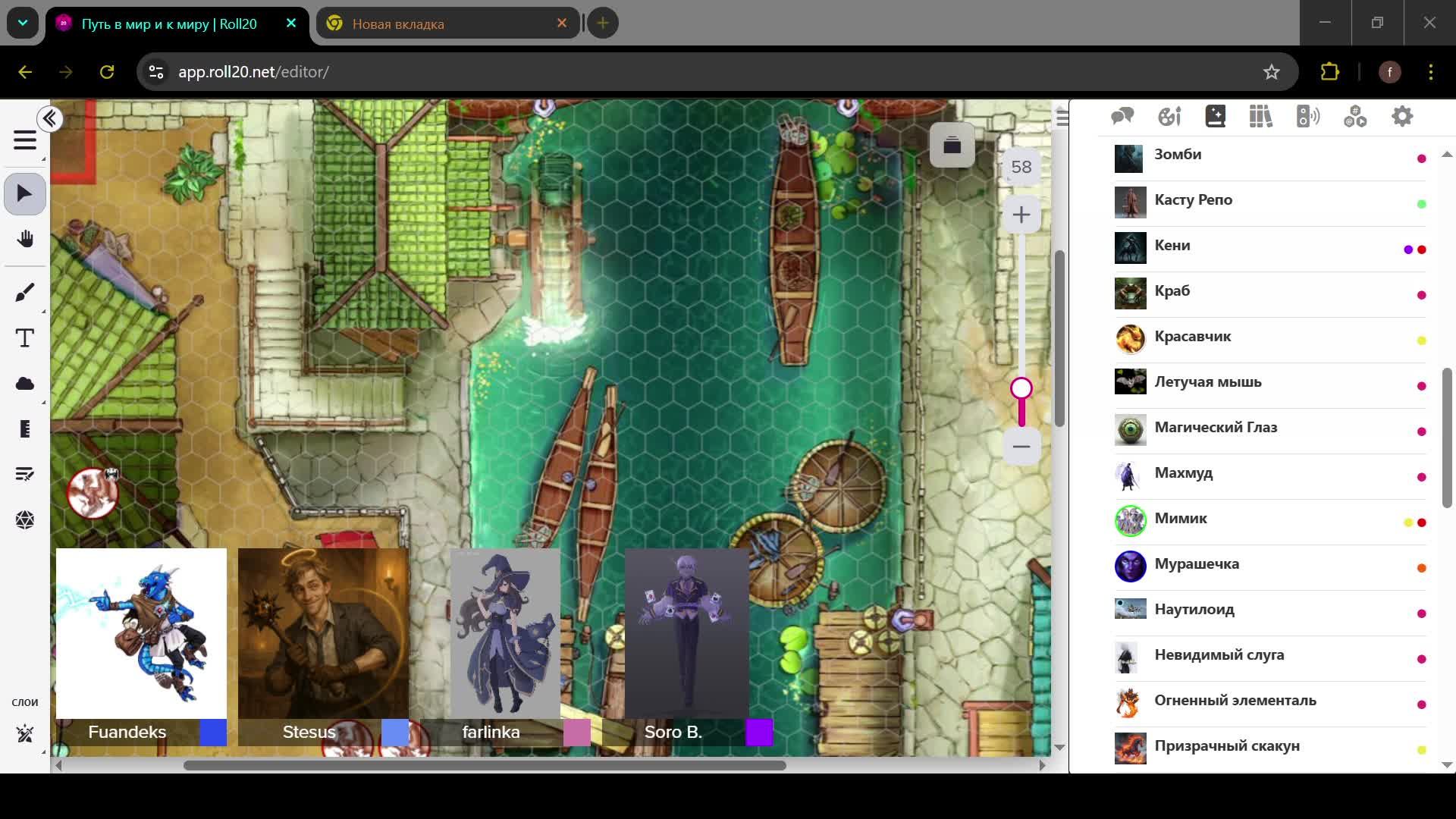Choose the paintbrush Draw tool
This screenshot has width=1456, height=819.
click(x=24, y=293)
